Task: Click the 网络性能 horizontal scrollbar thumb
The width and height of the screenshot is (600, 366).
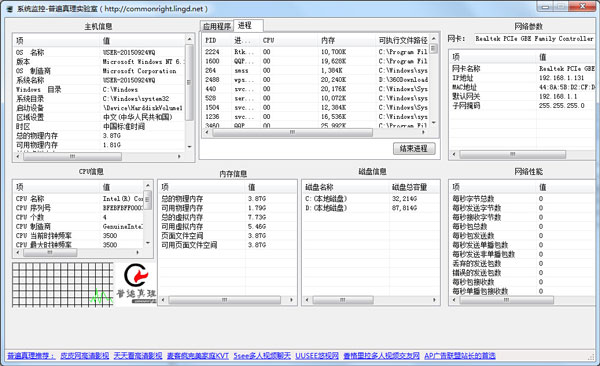Action: click(x=506, y=300)
